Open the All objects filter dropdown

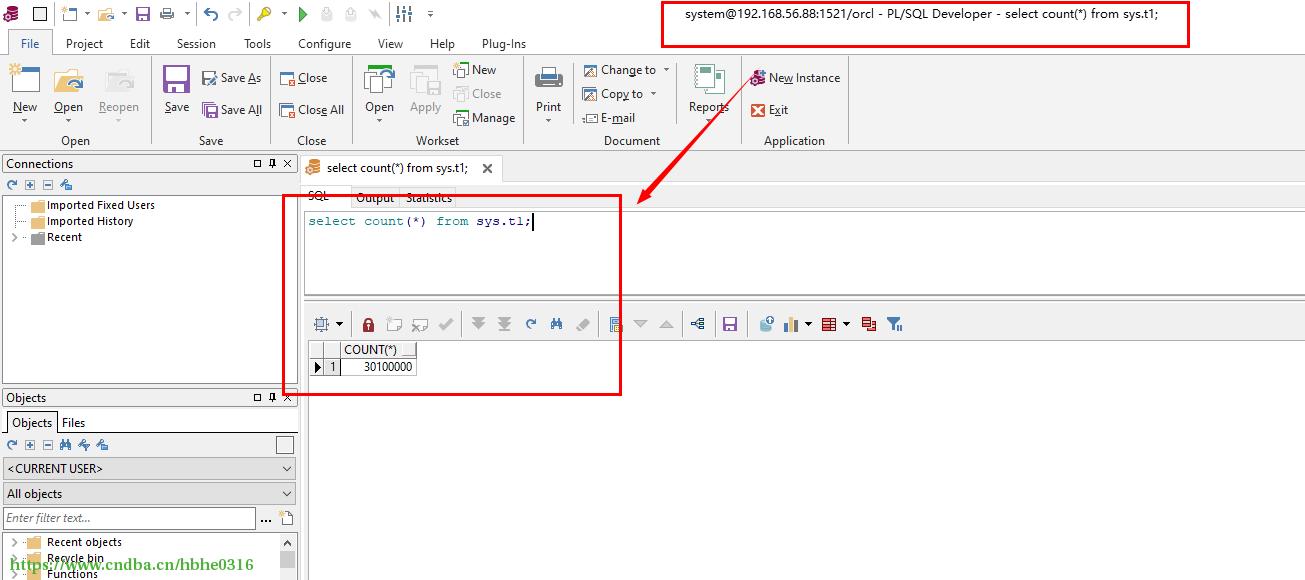[149, 493]
